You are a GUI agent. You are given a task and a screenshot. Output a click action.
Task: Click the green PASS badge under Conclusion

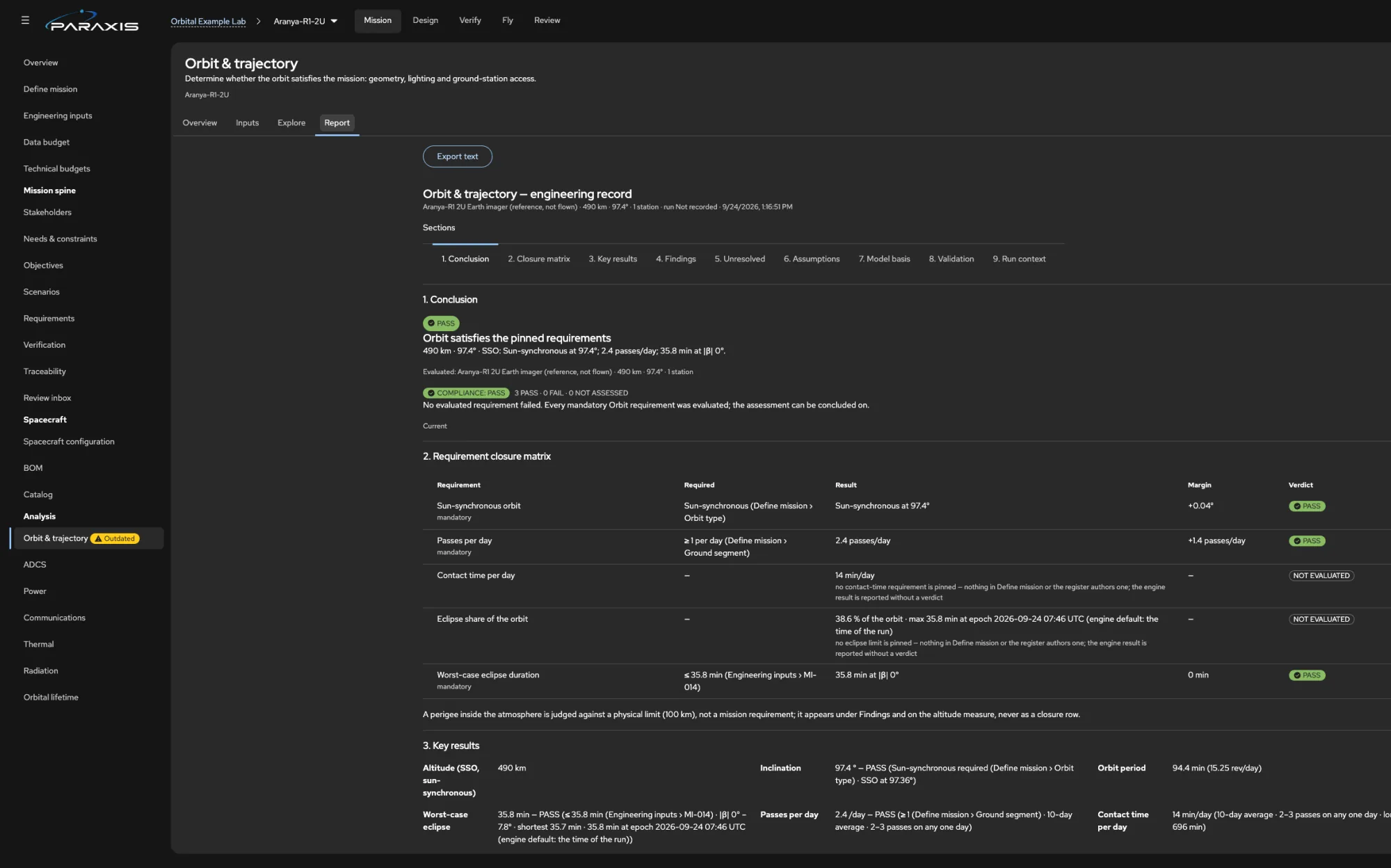tap(441, 323)
